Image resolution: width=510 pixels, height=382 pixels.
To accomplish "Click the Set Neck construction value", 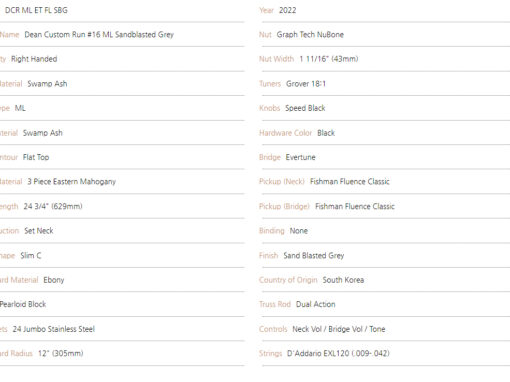I will tap(39, 231).
